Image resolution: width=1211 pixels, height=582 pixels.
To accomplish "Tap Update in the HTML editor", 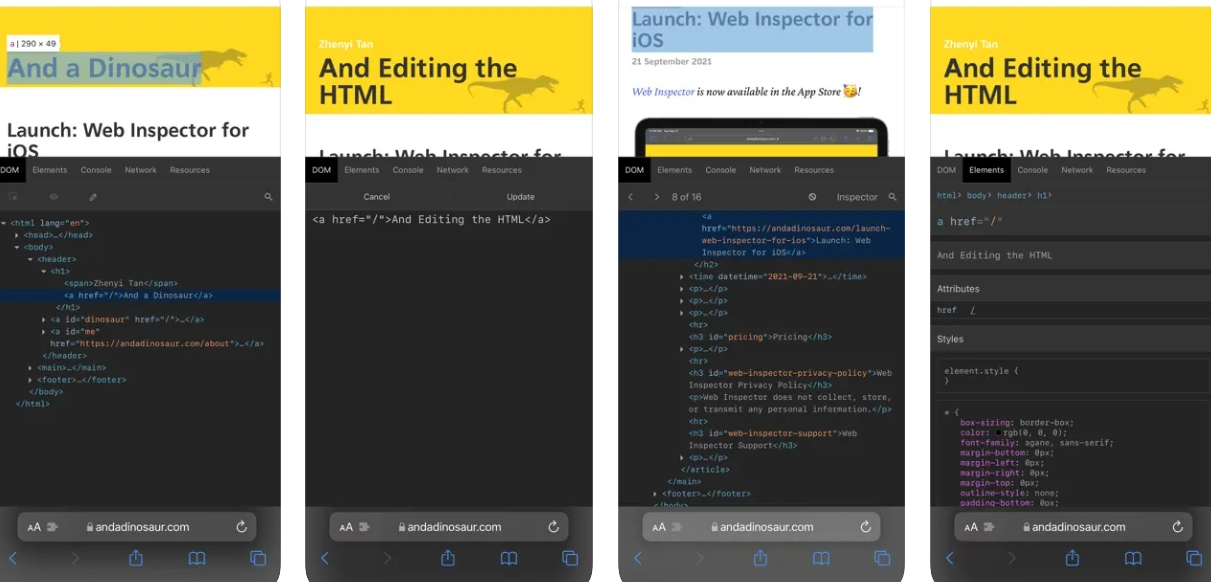I will [x=521, y=197].
